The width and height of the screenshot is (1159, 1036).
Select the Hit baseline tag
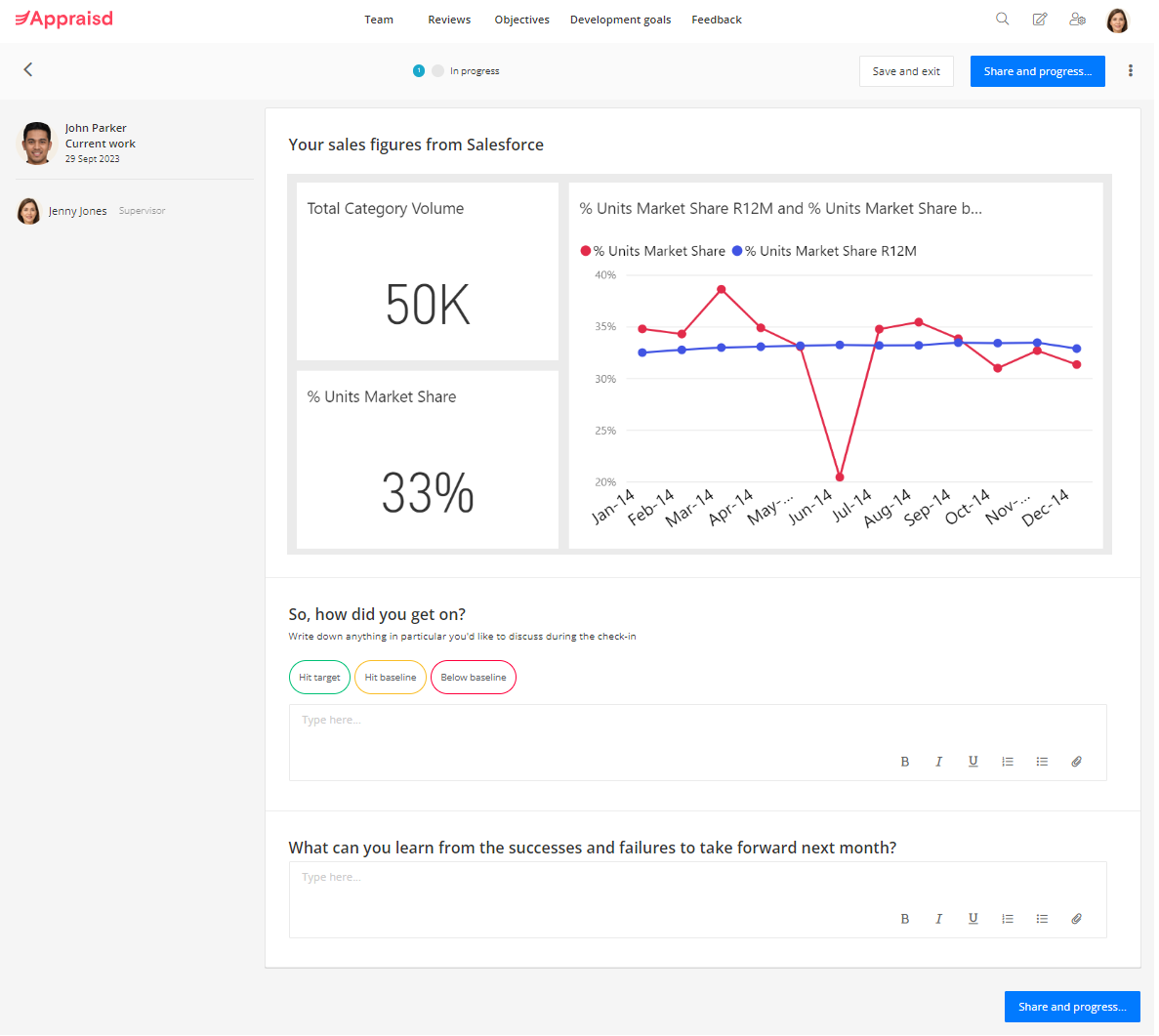[391, 678]
